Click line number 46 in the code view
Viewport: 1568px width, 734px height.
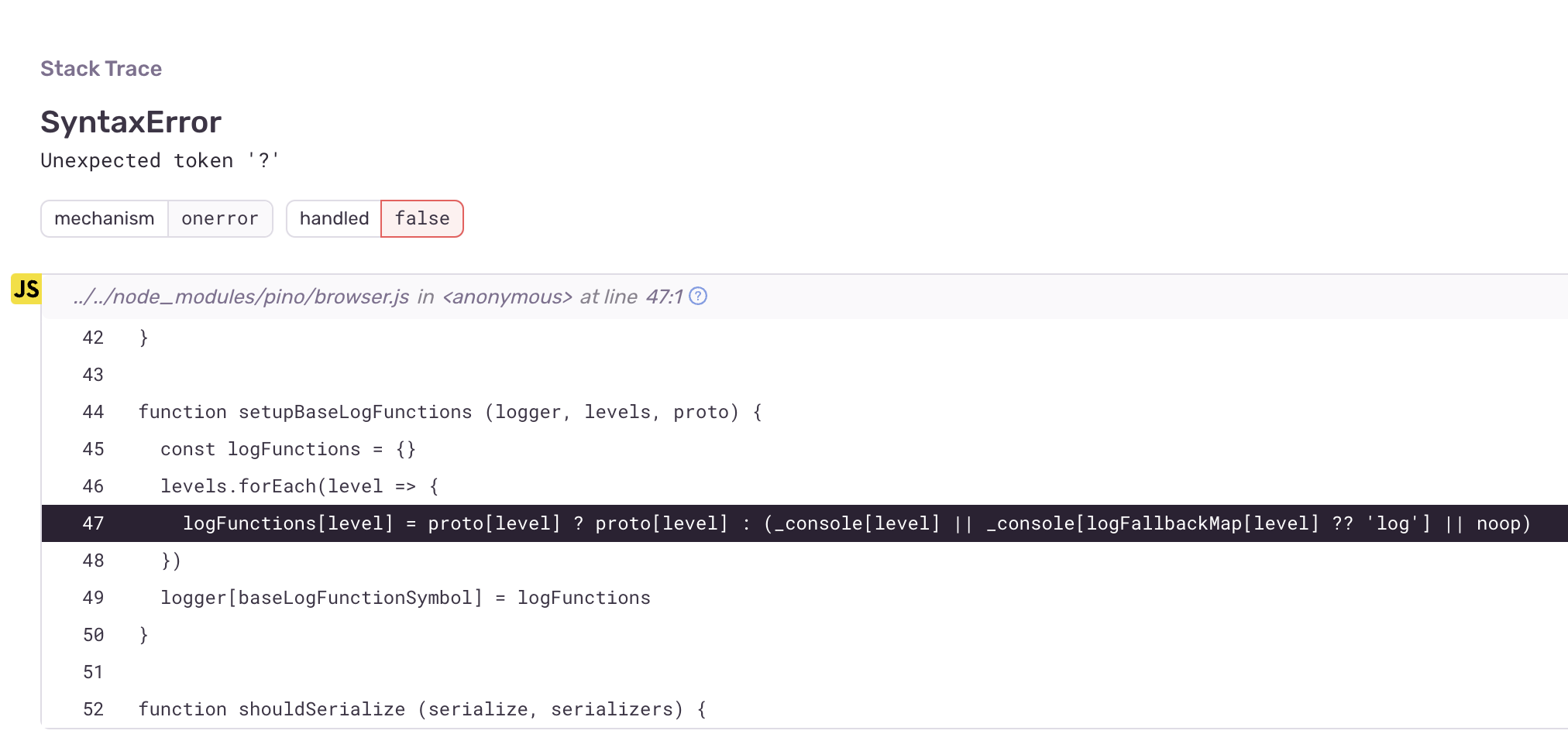click(92, 486)
